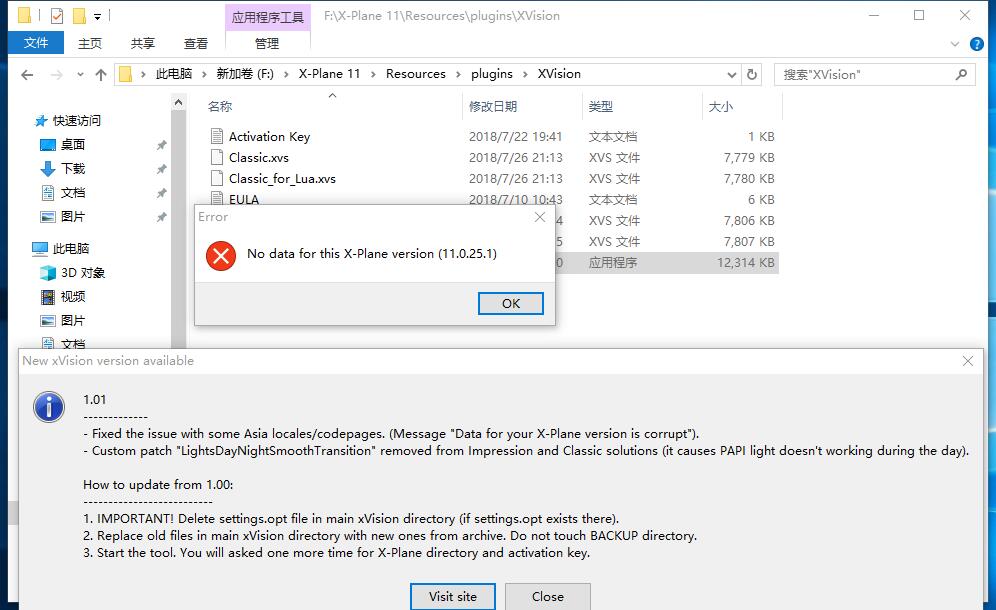The height and width of the screenshot is (610, 996).
Task: Click the pin icon next to 桌面
Action: coord(161,145)
